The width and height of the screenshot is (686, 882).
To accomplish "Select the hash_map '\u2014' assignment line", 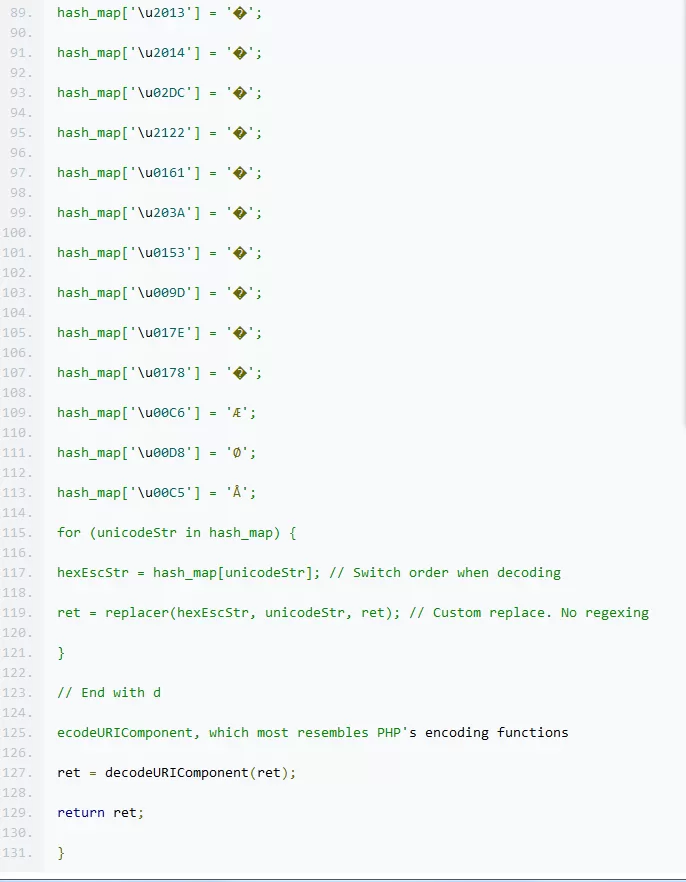I will pyautogui.click(x=159, y=53).
